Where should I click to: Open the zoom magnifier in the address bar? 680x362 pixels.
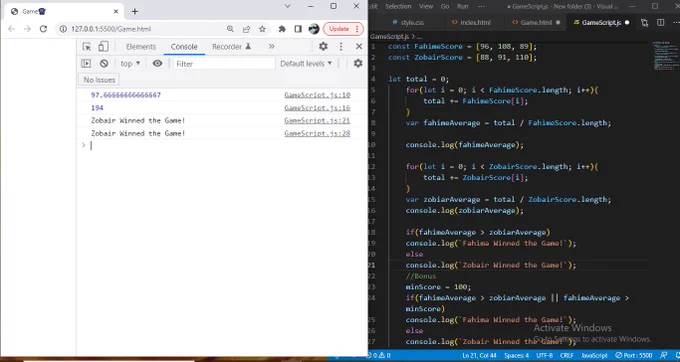point(230,29)
